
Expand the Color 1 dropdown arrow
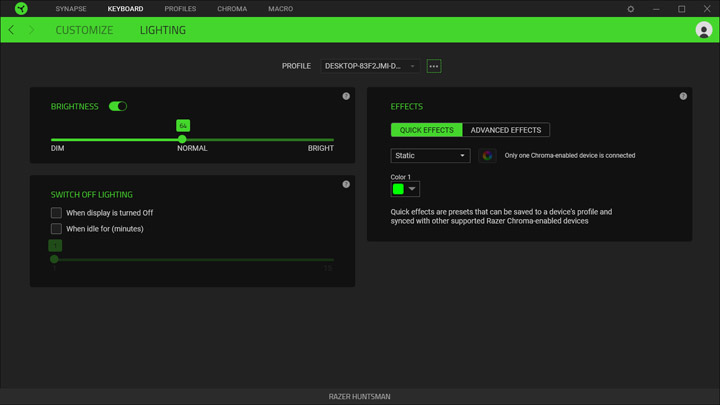tap(412, 189)
